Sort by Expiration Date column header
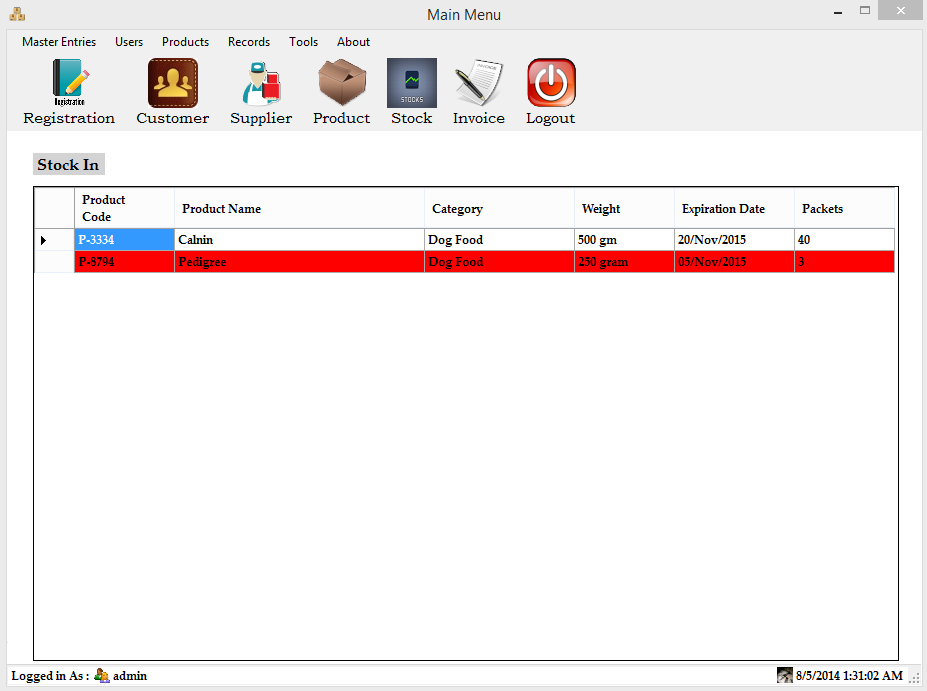Viewport: 927px width, 691px height. pyautogui.click(x=734, y=208)
